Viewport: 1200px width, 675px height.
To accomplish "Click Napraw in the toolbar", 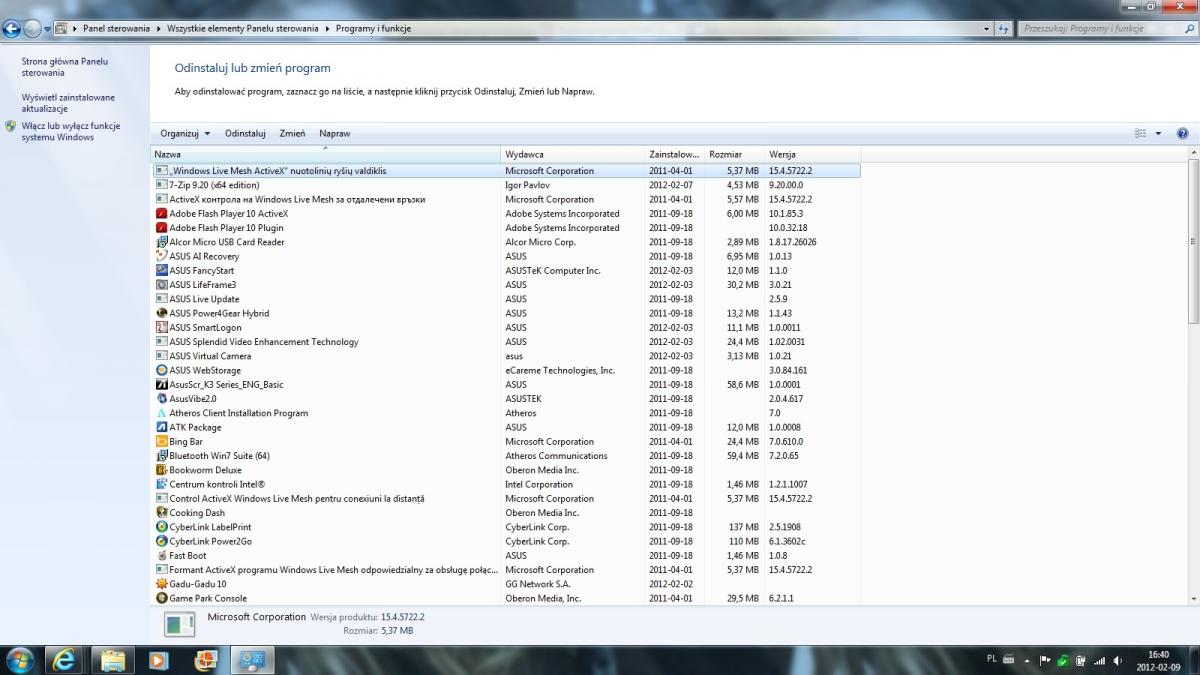I will [335, 133].
